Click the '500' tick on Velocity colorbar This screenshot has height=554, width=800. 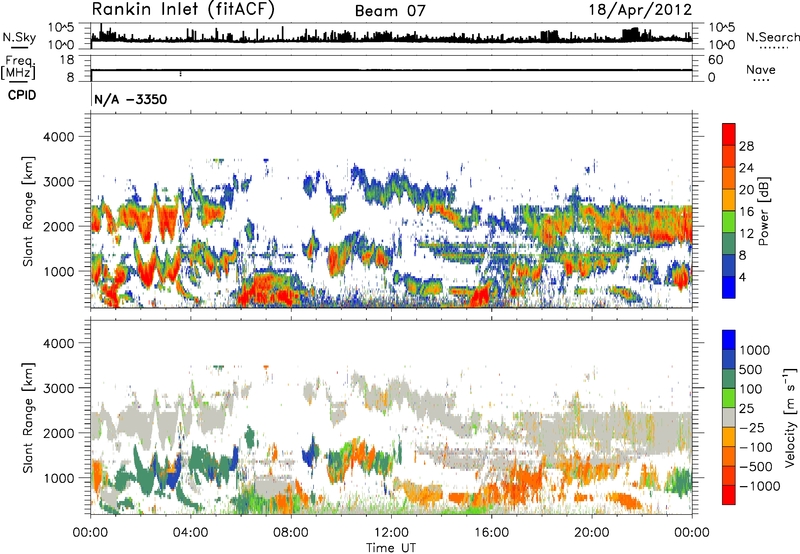(751, 369)
